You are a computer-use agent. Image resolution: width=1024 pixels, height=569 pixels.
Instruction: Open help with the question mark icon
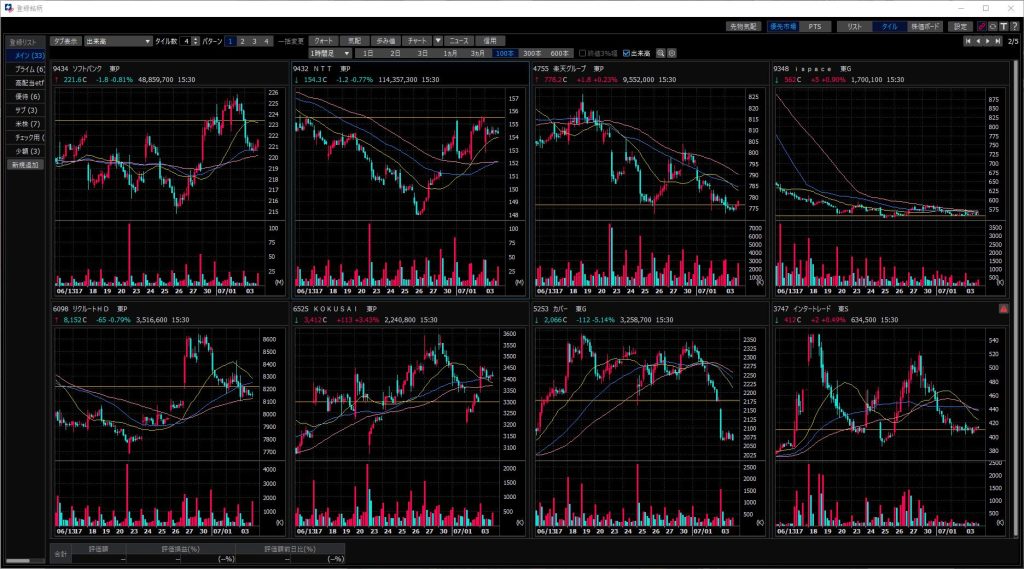(x=1014, y=26)
